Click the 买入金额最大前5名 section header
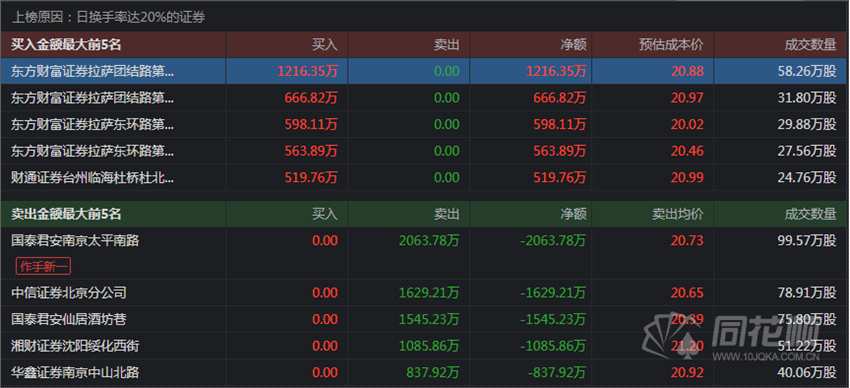 pos(67,45)
